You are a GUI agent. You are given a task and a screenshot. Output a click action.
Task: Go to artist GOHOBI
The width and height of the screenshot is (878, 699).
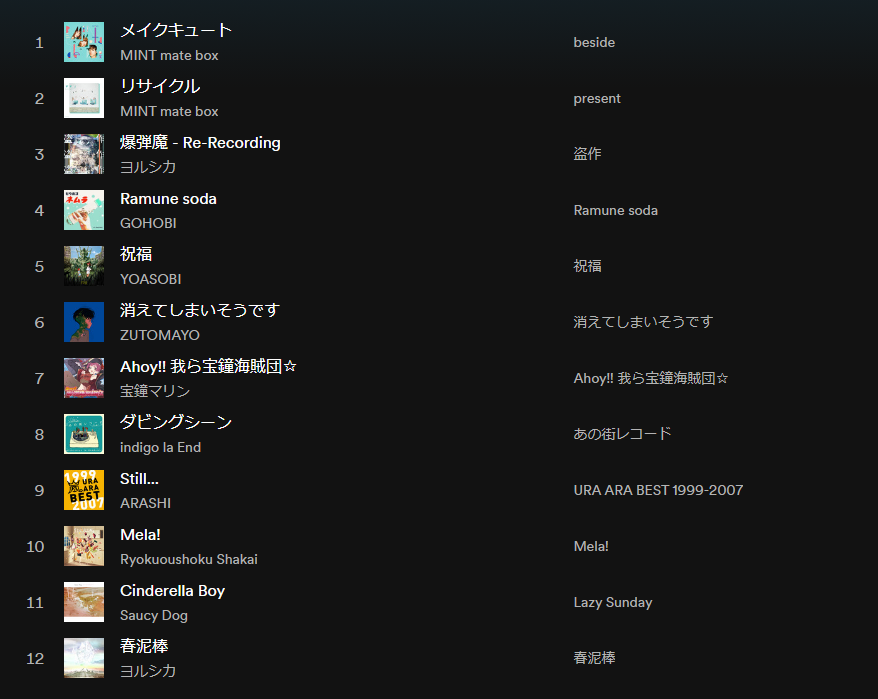tap(148, 223)
